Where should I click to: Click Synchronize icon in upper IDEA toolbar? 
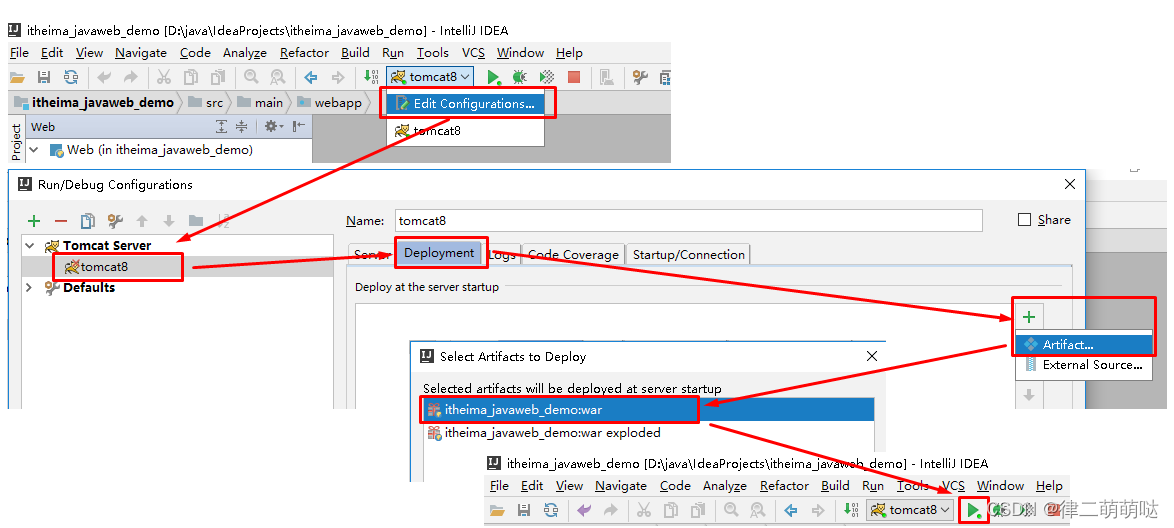[x=70, y=76]
